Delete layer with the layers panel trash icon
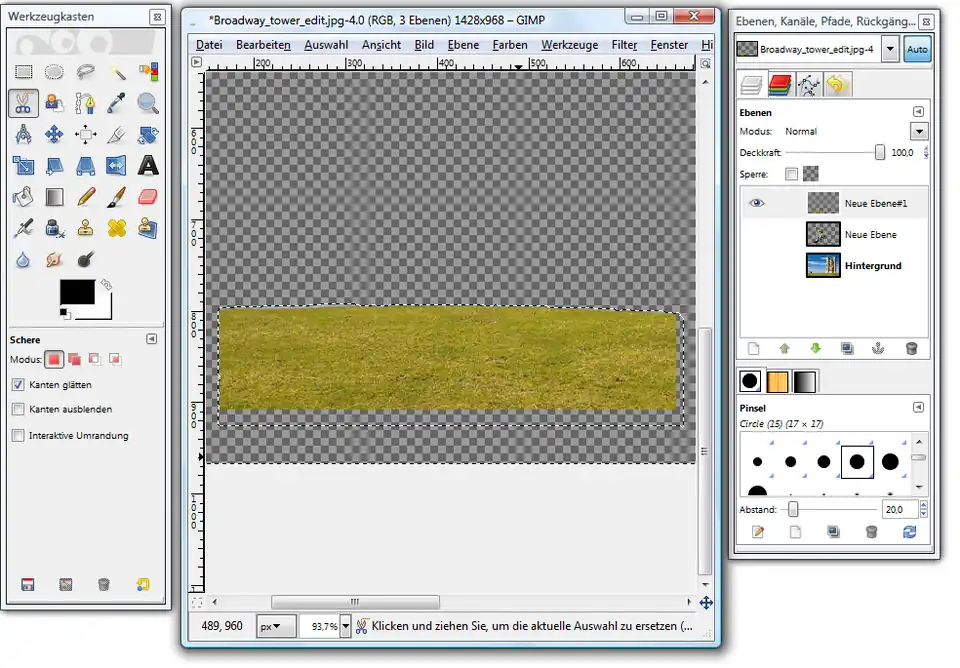Viewport: 960px width, 668px height. pos(911,348)
